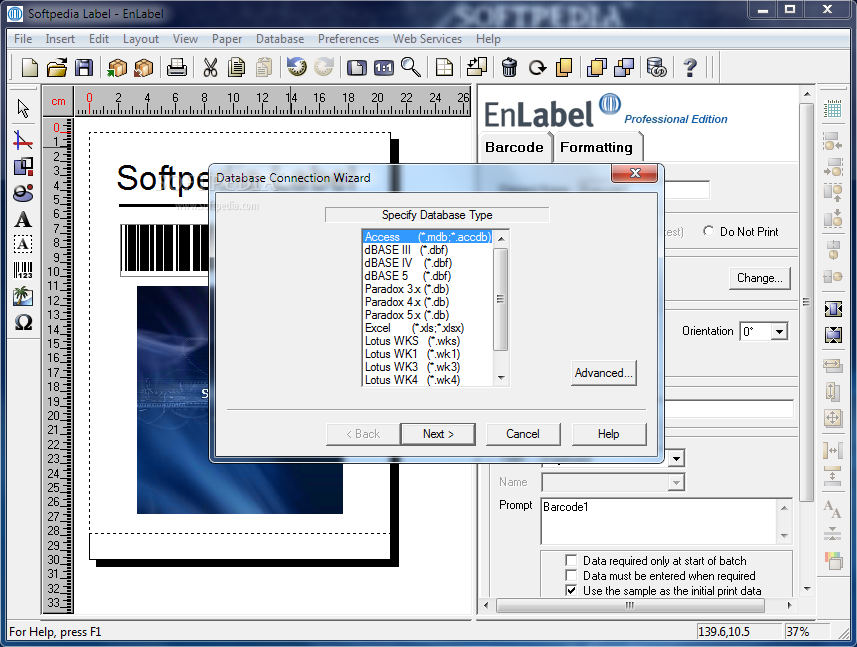This screenshot has height=647, width=857.
Task: Click the Cut scissors icon
Action: 210,67
